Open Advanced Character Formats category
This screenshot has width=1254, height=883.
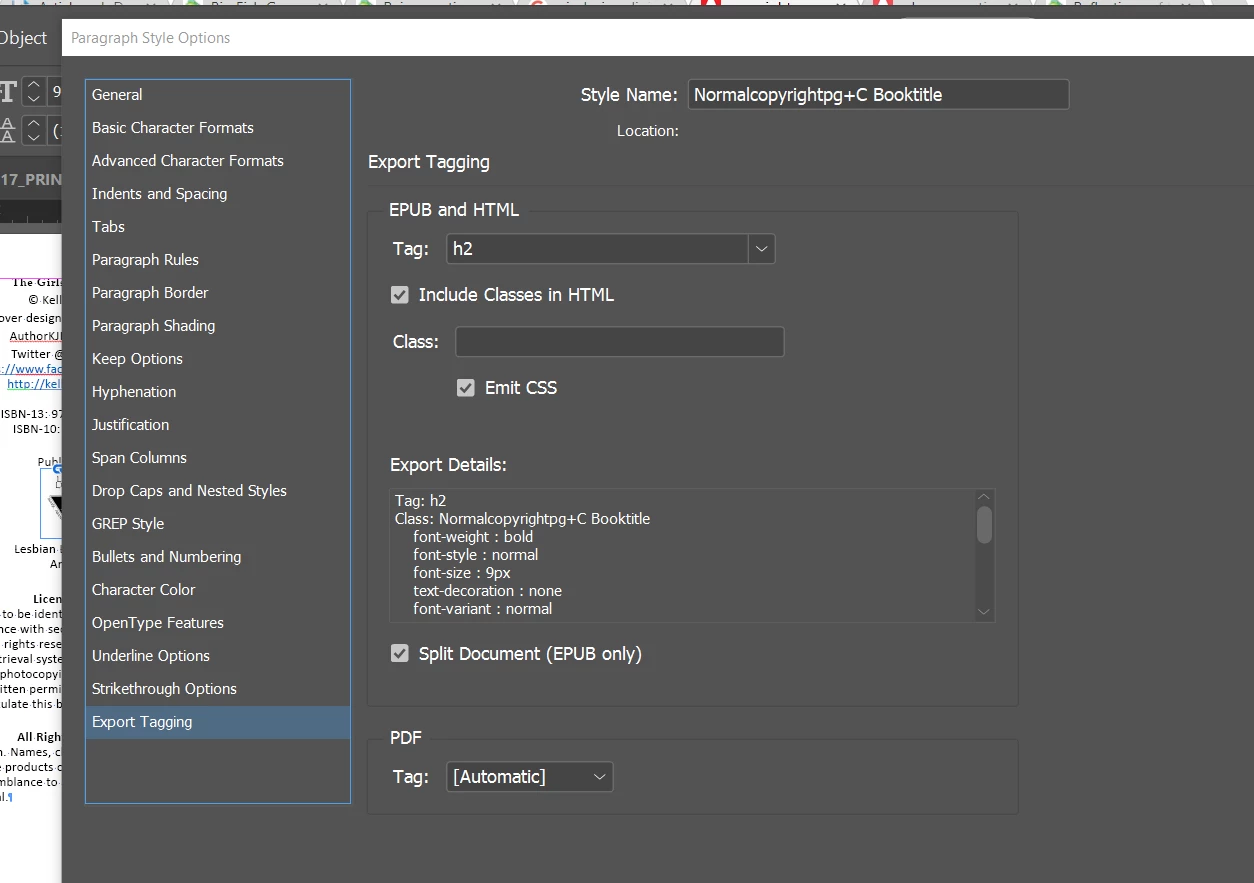(218, 161)
